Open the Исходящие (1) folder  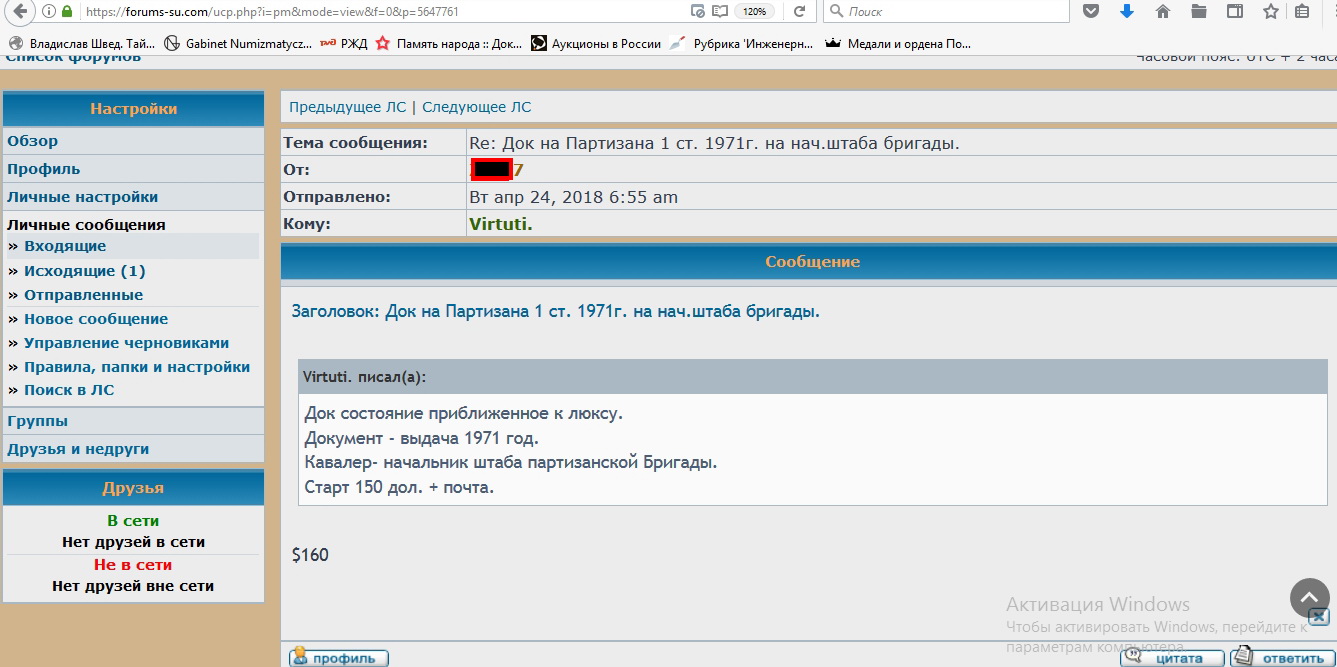(85, 271)
